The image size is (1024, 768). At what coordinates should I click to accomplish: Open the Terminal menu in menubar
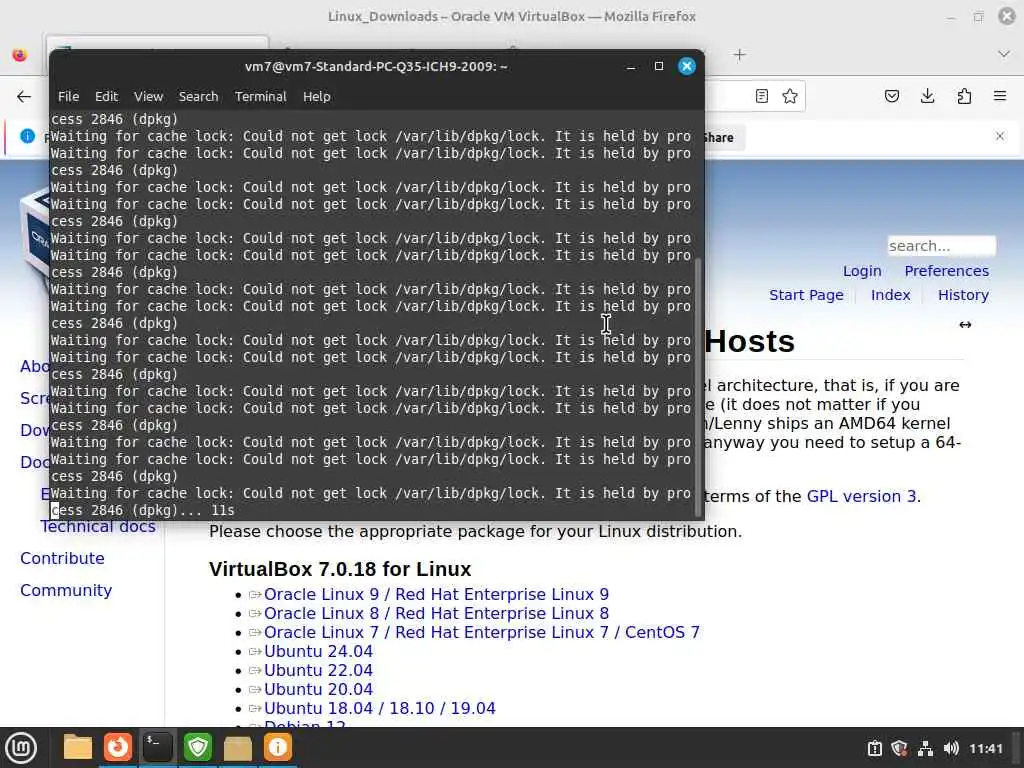point(261,96)
